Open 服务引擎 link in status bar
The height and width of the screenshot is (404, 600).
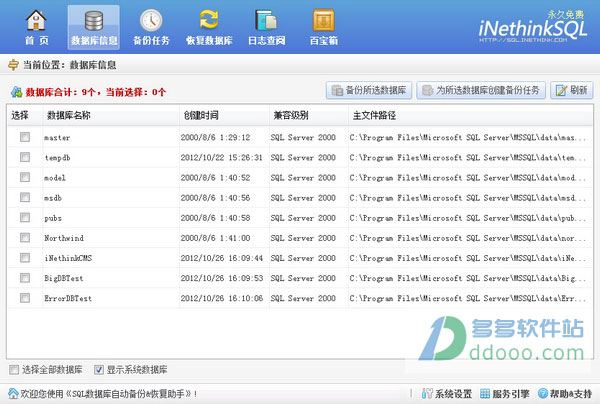coord(511,394)
